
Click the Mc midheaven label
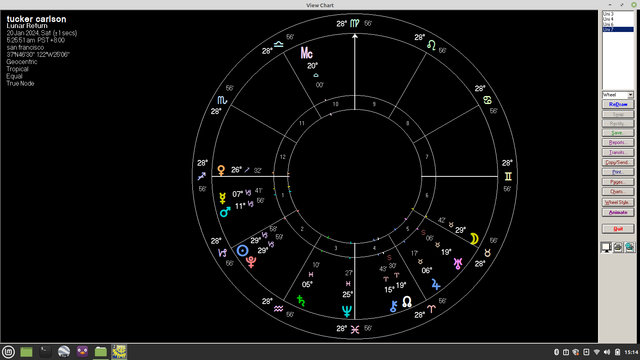307,53
